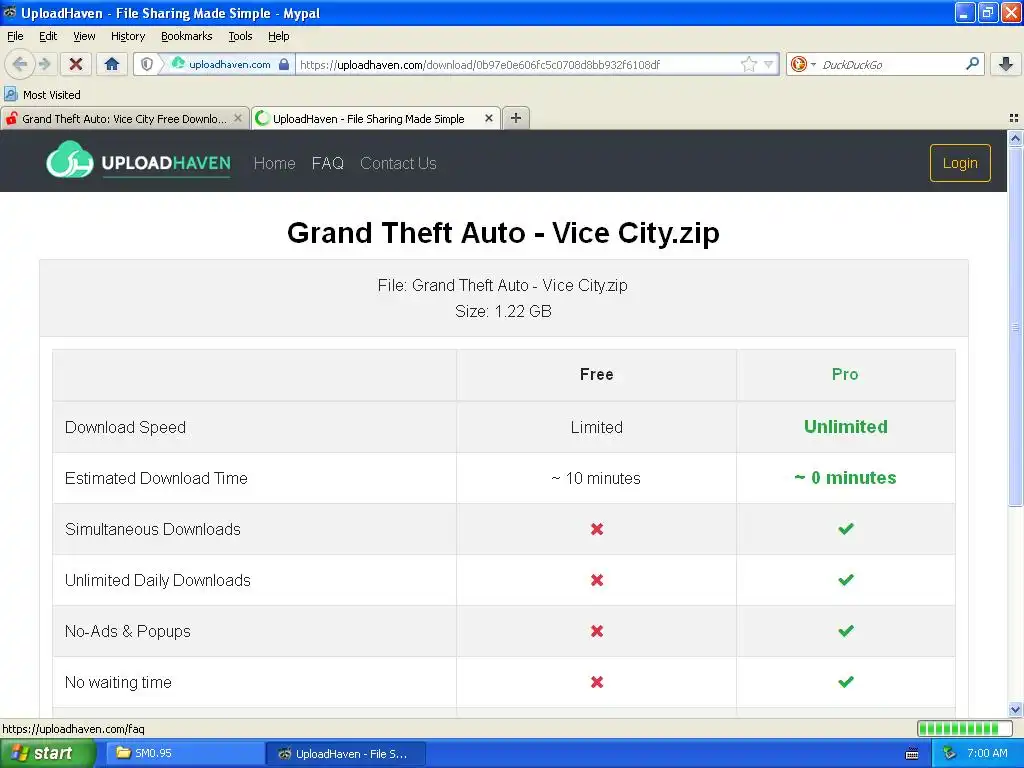Screen dimensions: 1024x768
Task: Close the Grand Theft Auto Vice City tab
Action: click(x=238, y=118)
